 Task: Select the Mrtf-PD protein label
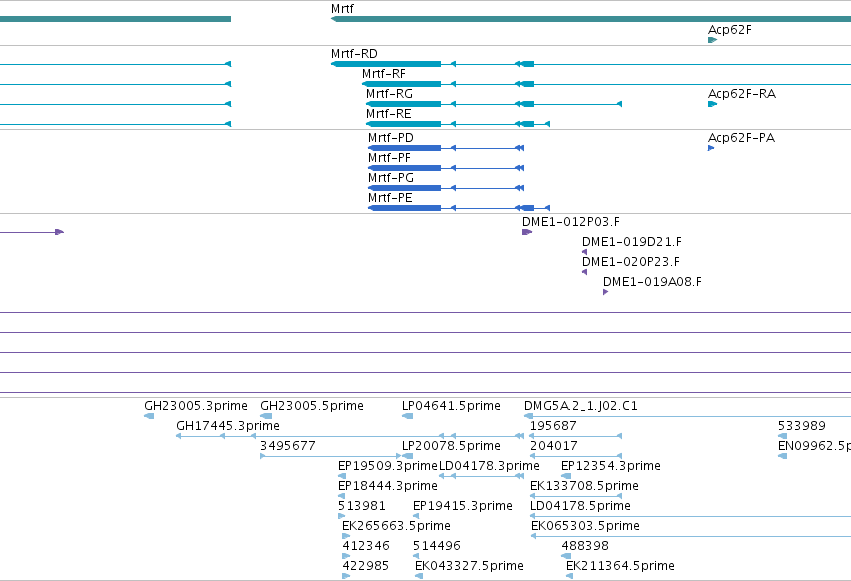coord(391,138)
